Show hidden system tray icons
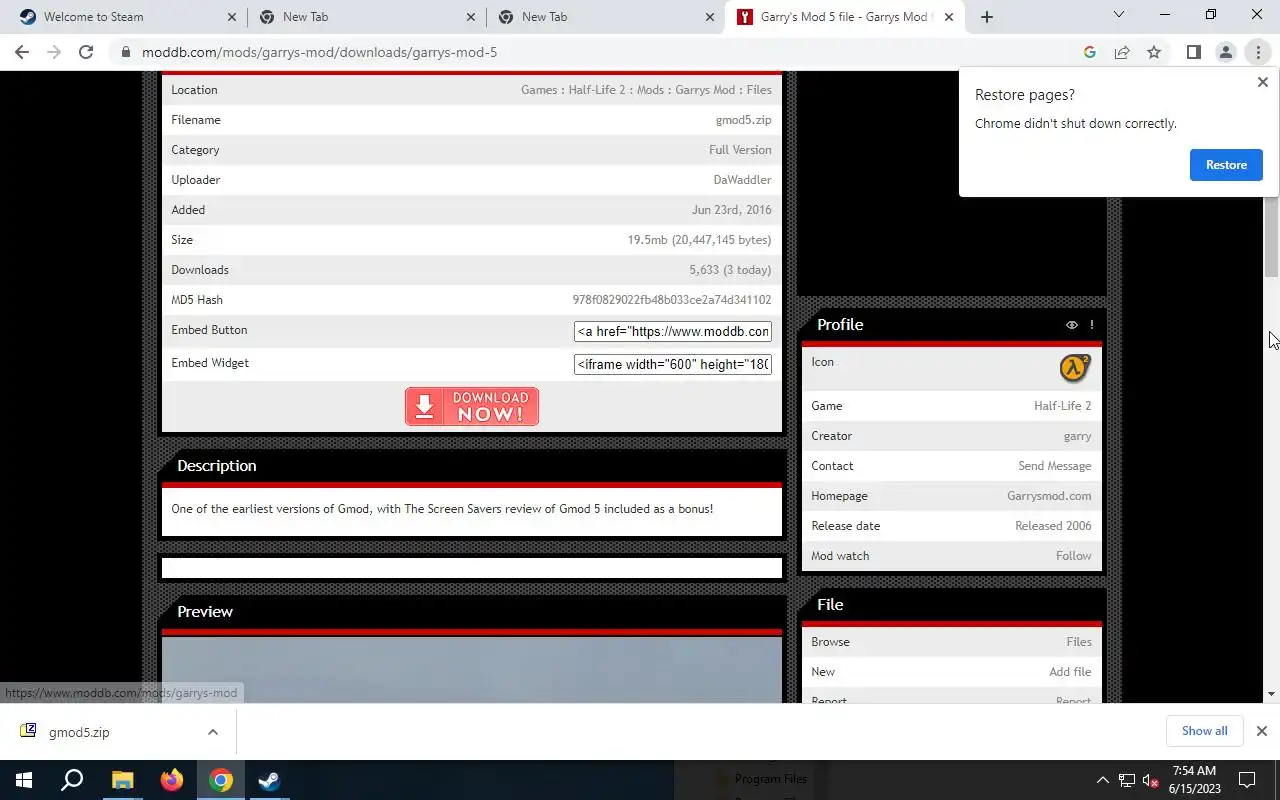Image resolution: width=1280 pixels, height=800 pixels. coord(1102,780)
